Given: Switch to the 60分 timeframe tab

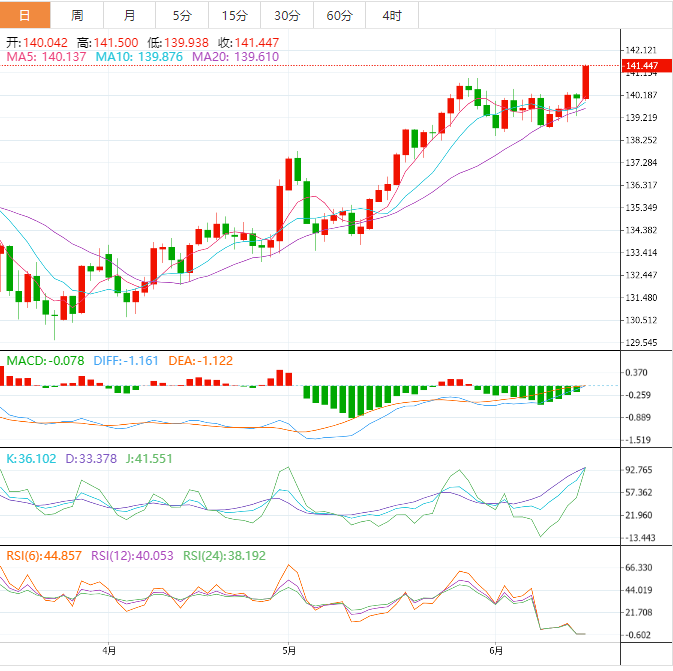Looking at the screenshot, I should (x=339, y=15).
